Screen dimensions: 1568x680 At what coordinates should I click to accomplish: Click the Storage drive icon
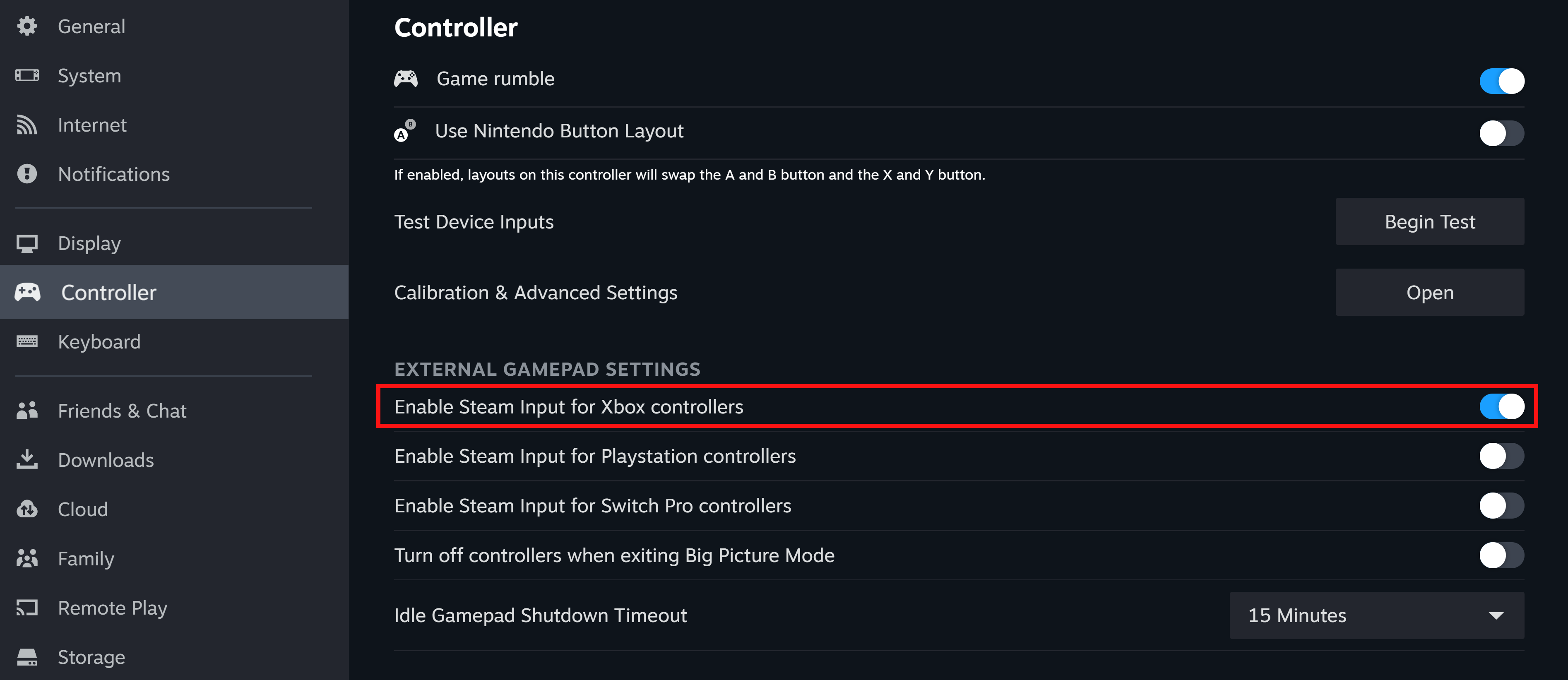pos(27,657)
